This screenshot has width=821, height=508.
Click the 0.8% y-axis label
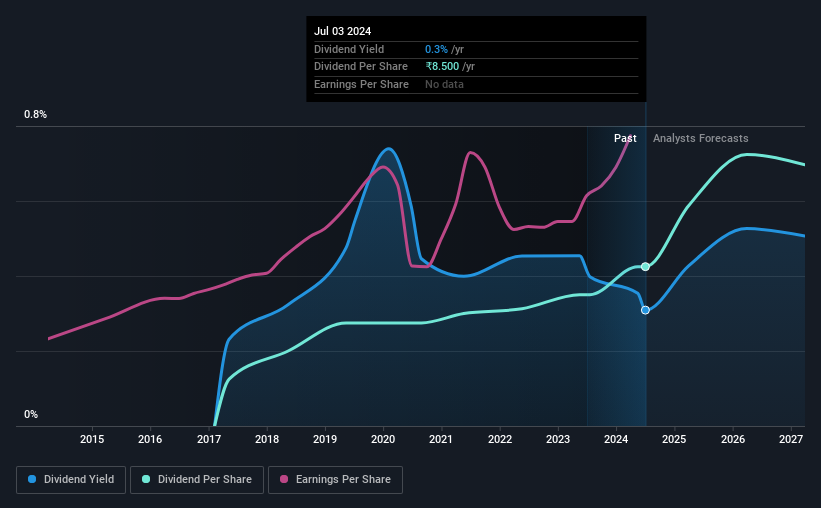coord(35,114)
